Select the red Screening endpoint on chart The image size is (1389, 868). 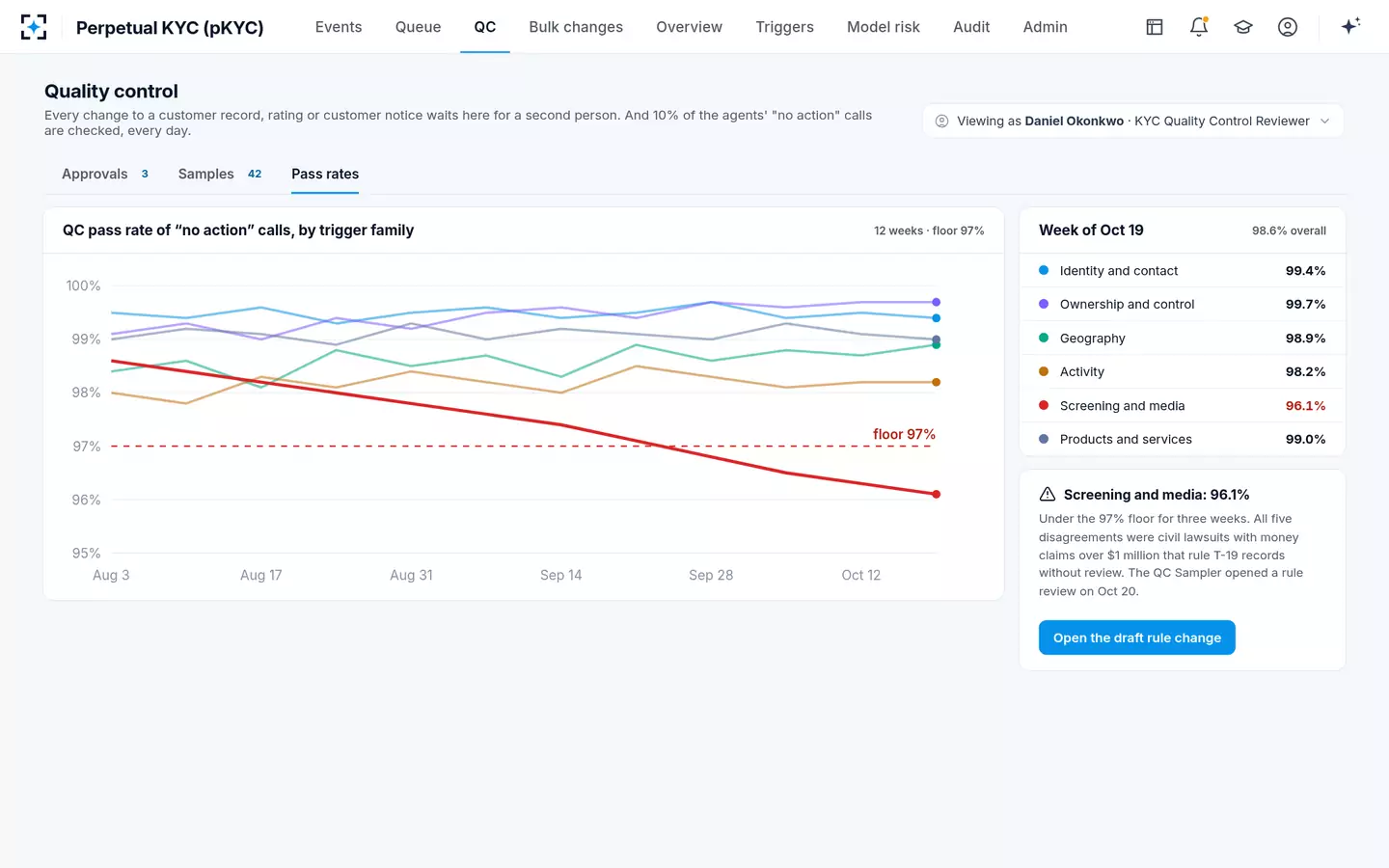pyautogui.click(x=936, y=494)
